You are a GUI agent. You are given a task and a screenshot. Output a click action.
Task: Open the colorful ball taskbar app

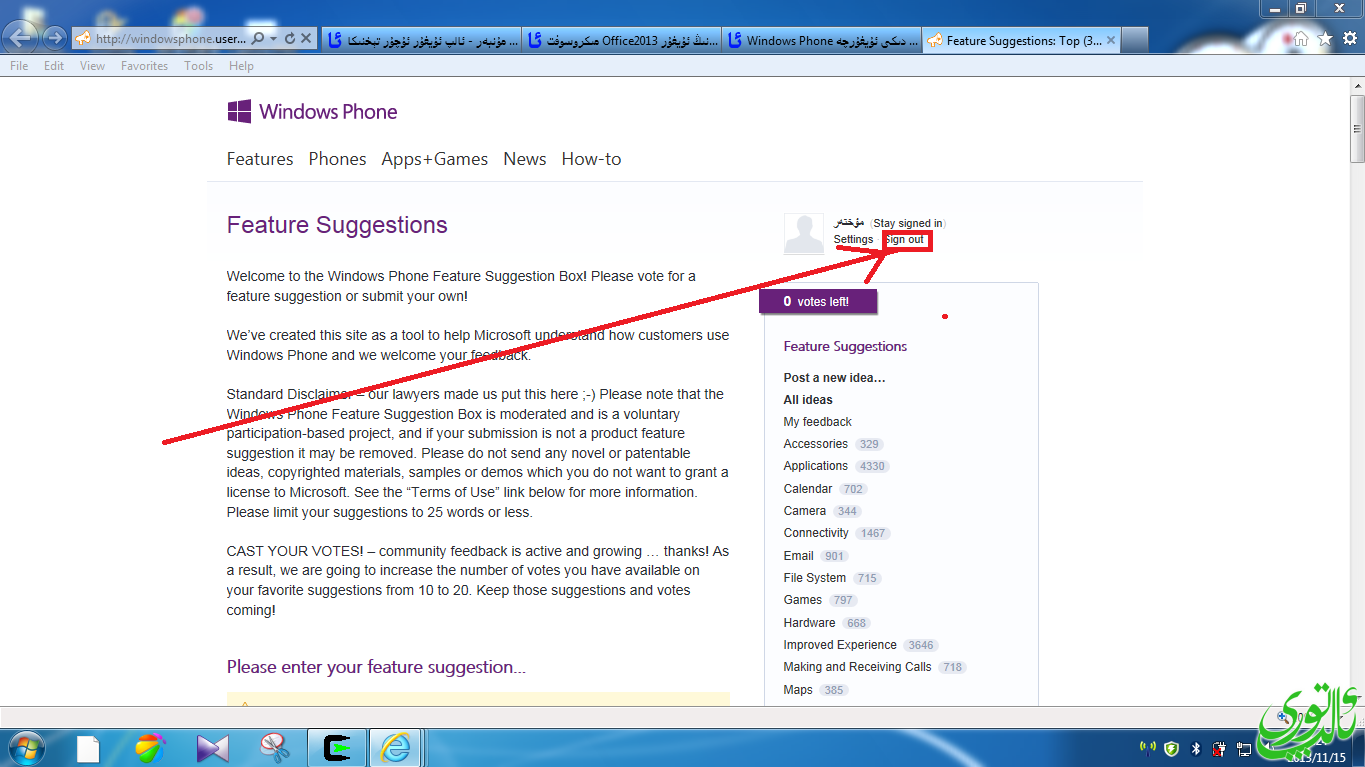point(150,748)
